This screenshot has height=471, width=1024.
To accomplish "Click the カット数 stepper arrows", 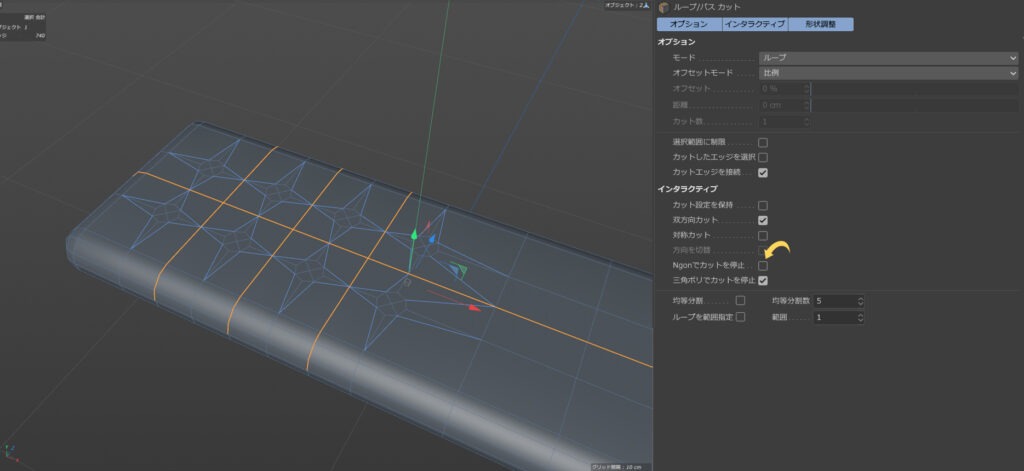I will click(x=807, y=122).
